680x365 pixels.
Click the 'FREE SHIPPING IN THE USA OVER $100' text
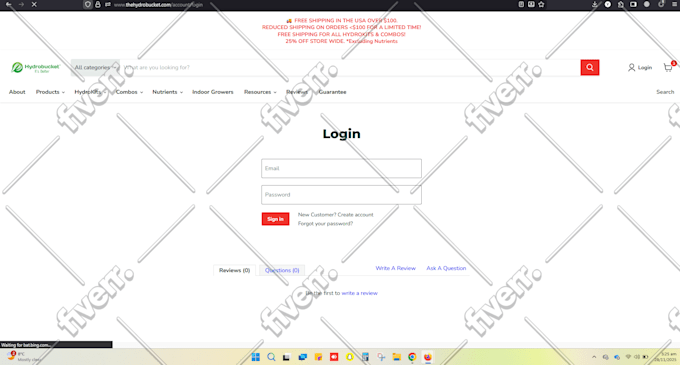click(x=346, y=20)
